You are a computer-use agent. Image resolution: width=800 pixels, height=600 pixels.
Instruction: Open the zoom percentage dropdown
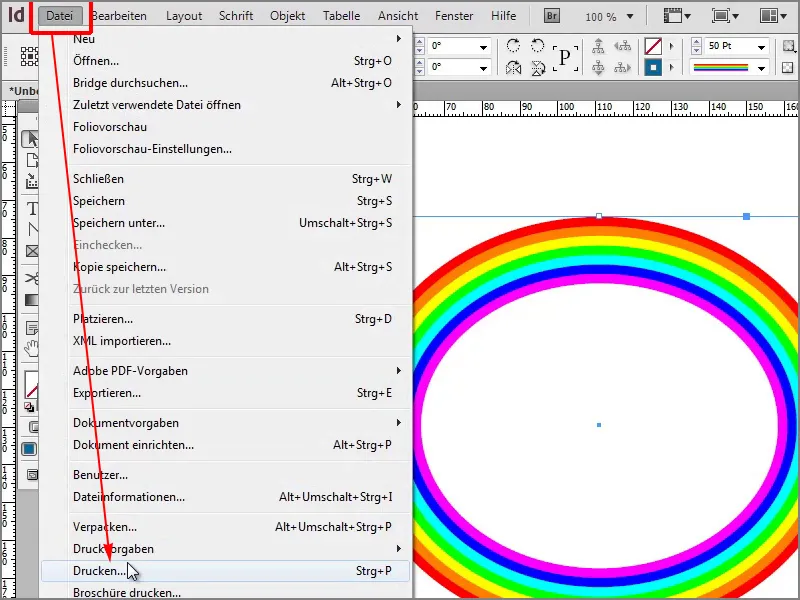pos(630,16)
